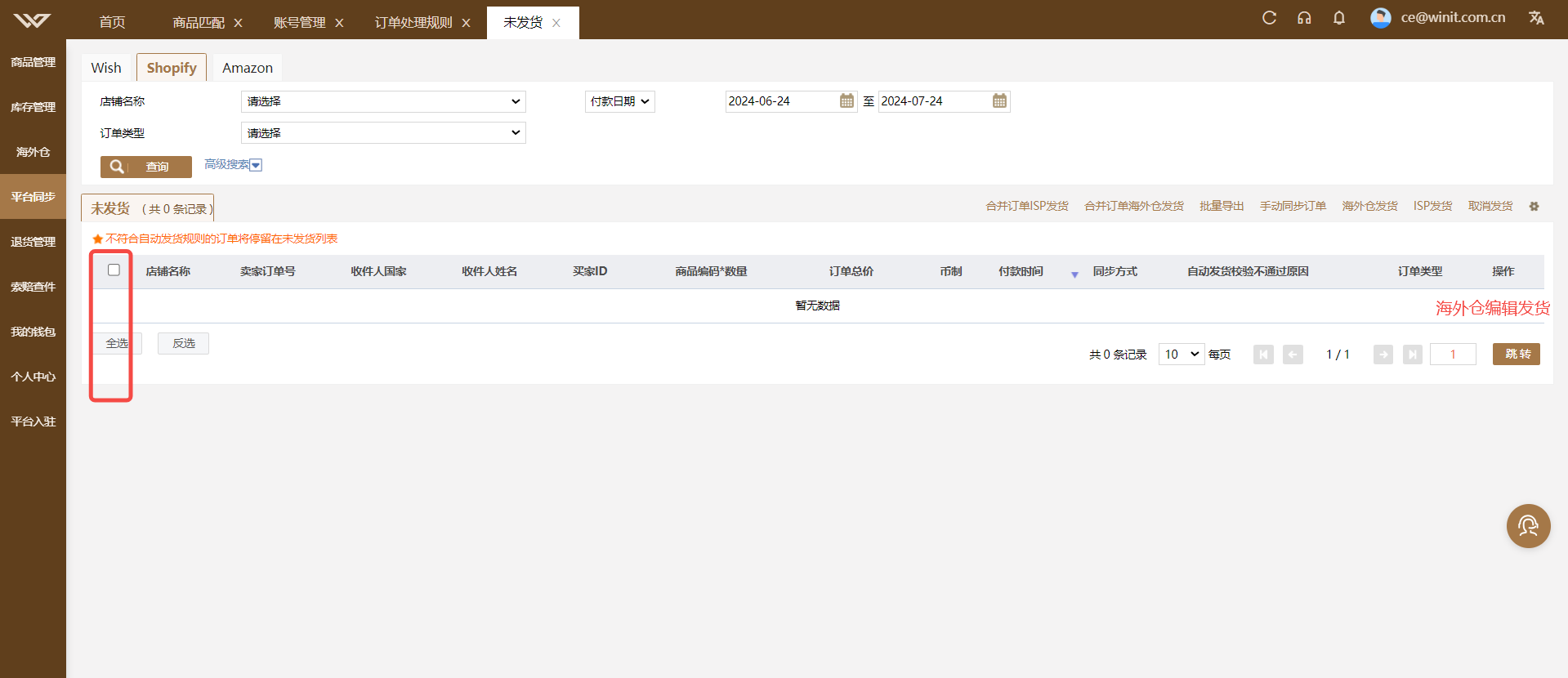Sort by 付款时间 arrow icon
The image size is (1568, 678).
tap(1074, 274)
